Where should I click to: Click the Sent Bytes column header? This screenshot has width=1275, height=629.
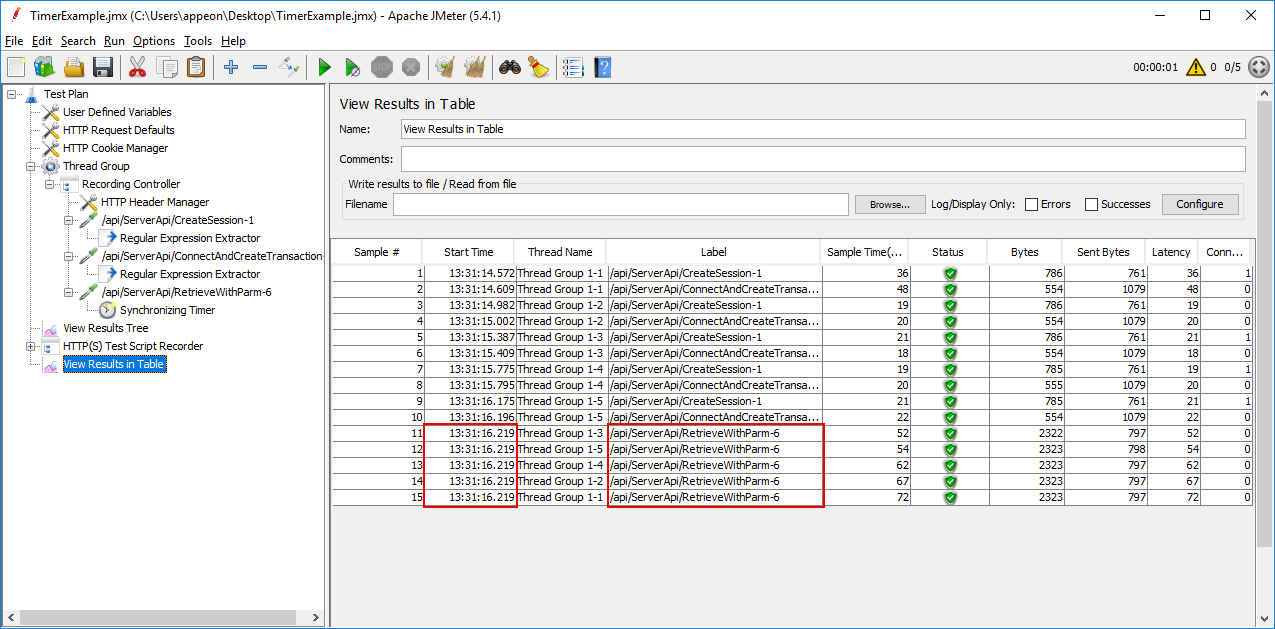pyautogui.click(x=1103, y=252)
